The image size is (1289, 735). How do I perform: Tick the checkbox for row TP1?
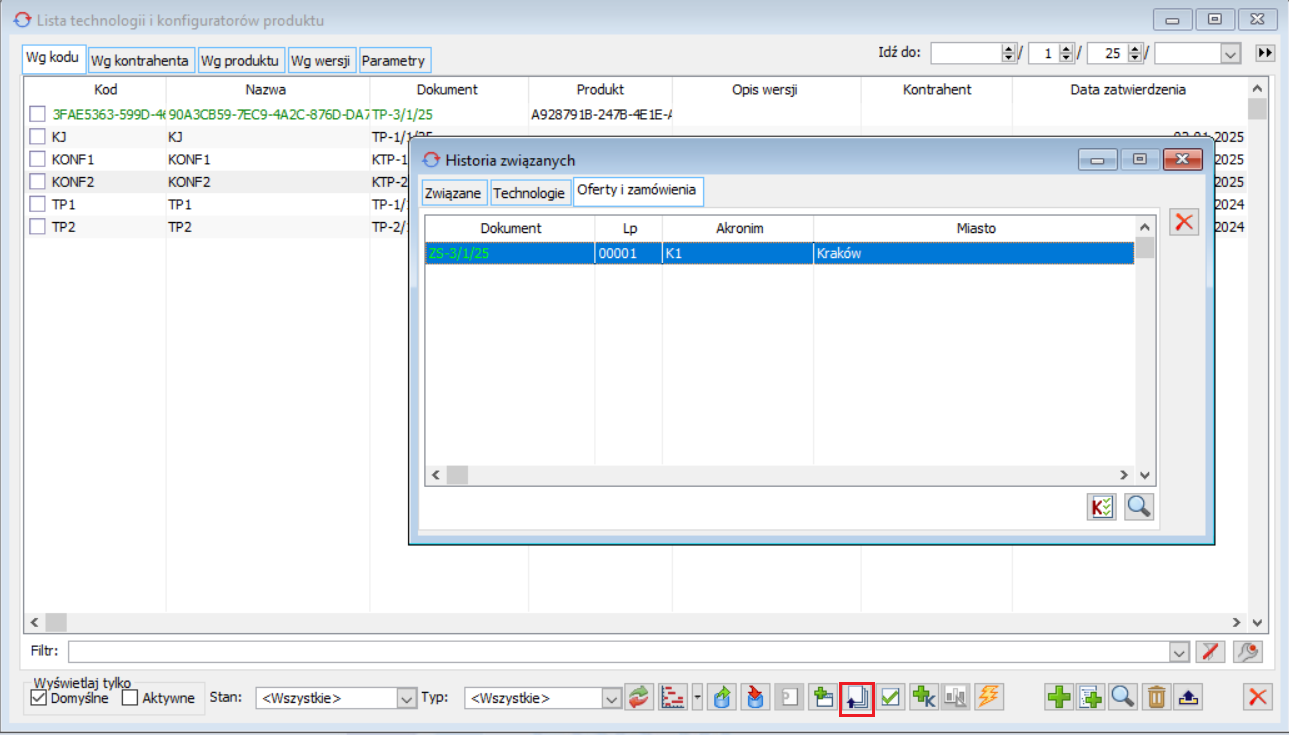tap(37, 204)
